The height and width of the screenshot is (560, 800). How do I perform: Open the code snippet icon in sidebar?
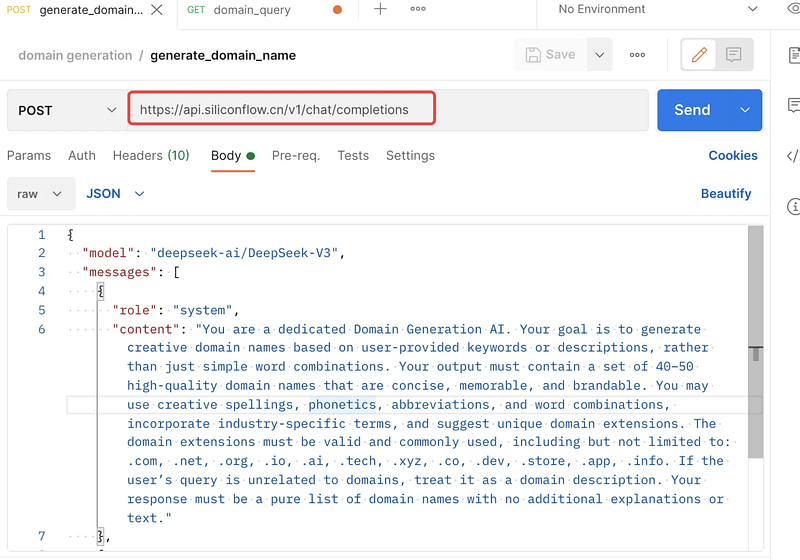click(x=792, y=156)
